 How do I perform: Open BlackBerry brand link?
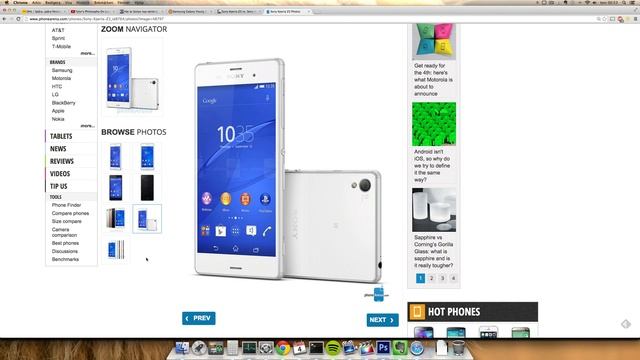(63, 103)
